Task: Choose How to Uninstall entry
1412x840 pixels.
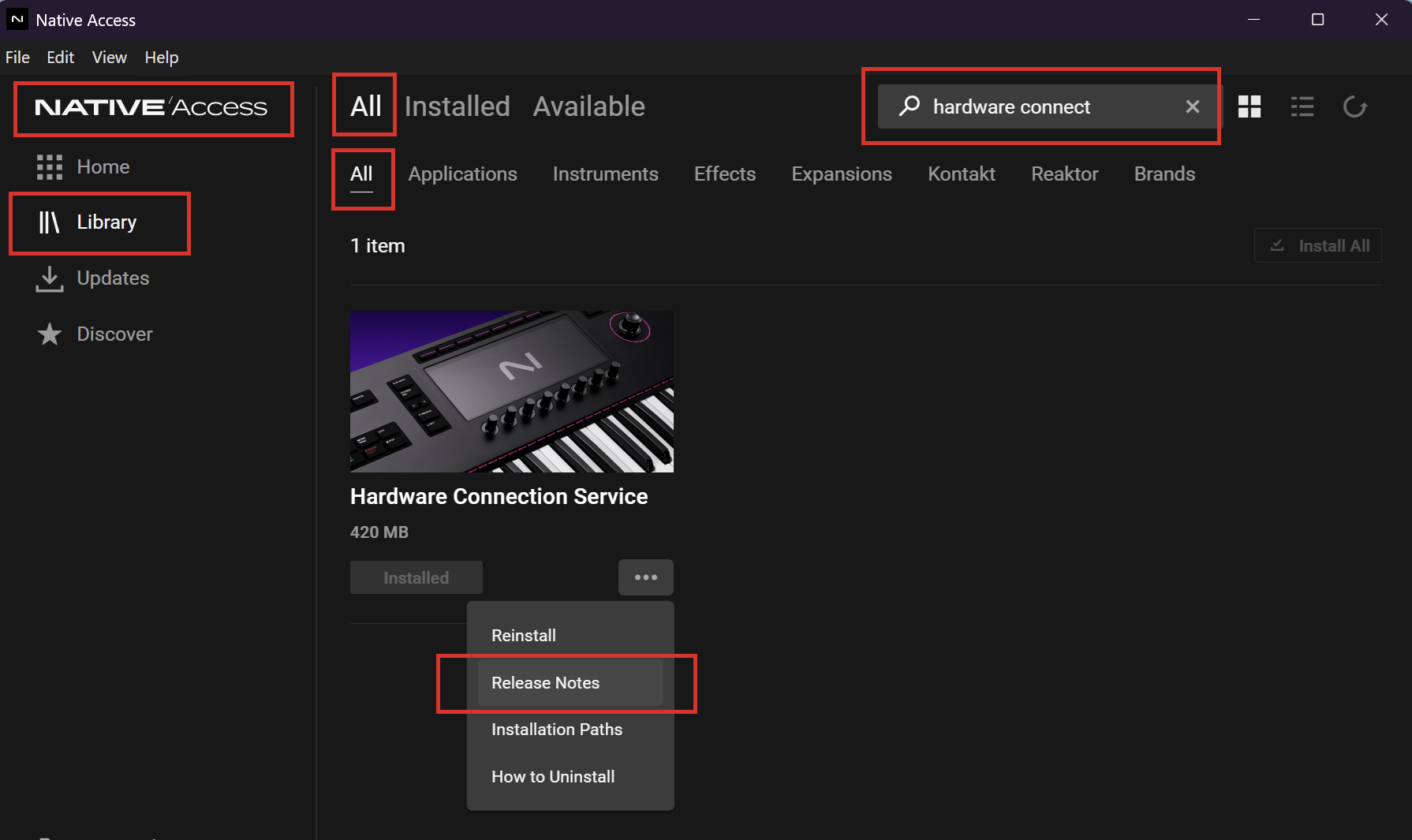Action: click(x=570, y=777)
